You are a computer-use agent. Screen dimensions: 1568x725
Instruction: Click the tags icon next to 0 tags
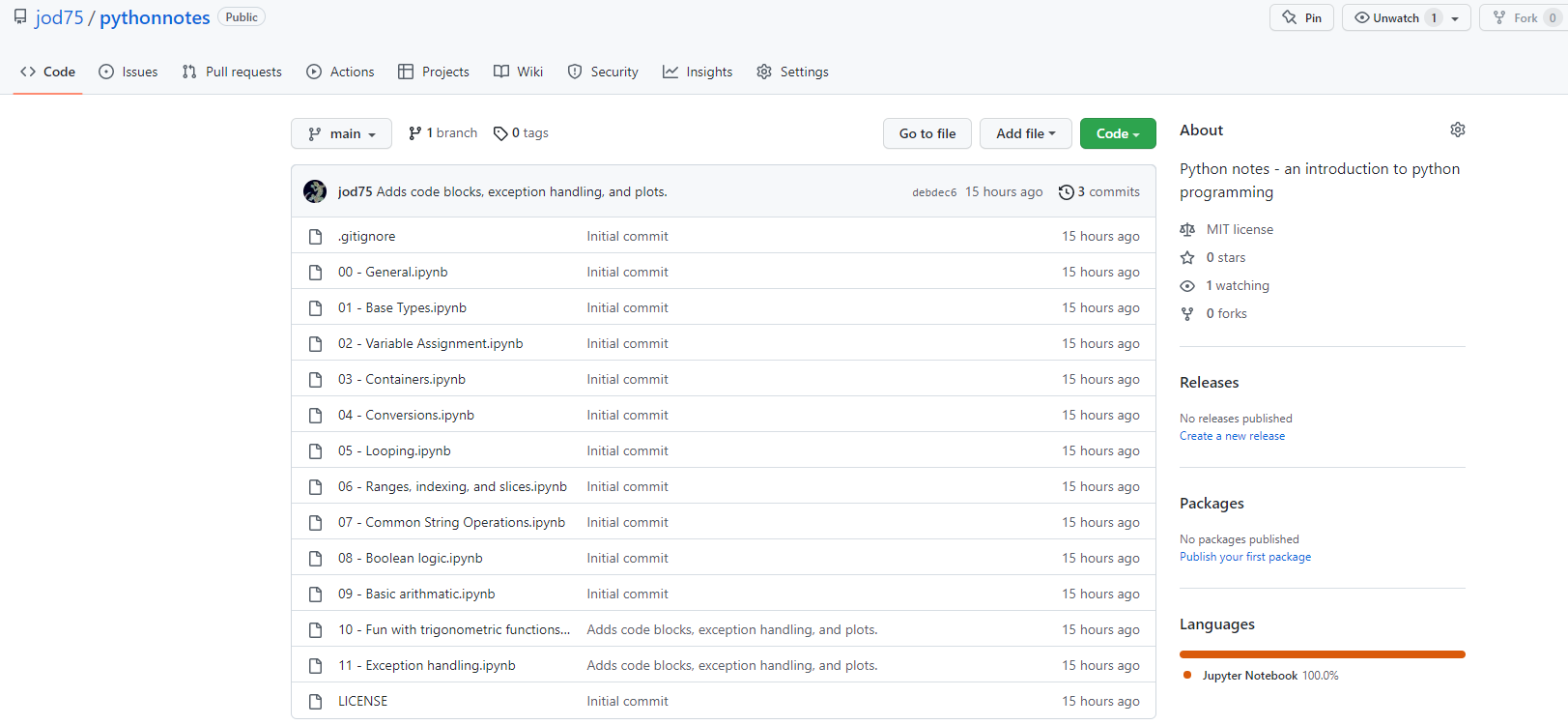500,133
